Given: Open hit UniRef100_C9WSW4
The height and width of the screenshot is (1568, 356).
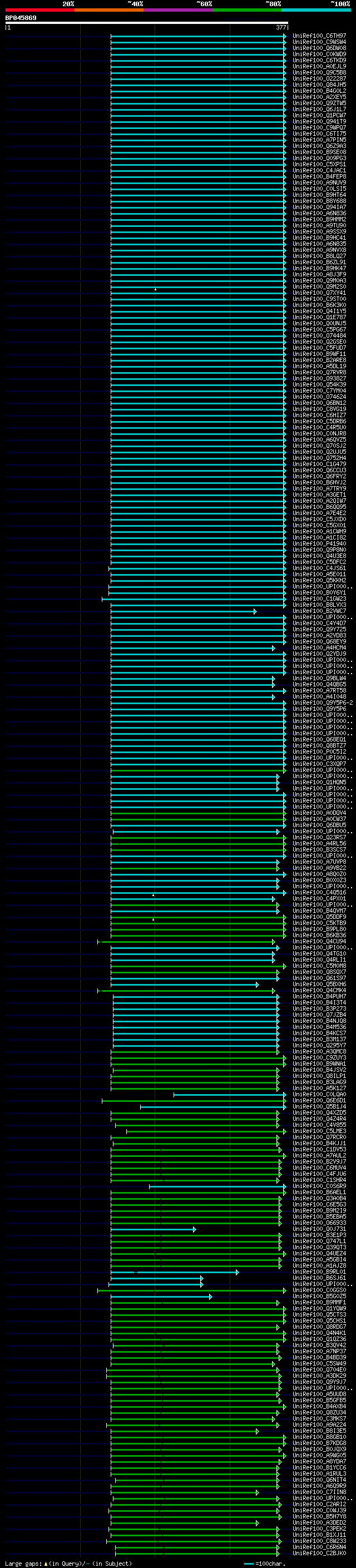Looking at the screenshot, I should (x=319, y=42).
